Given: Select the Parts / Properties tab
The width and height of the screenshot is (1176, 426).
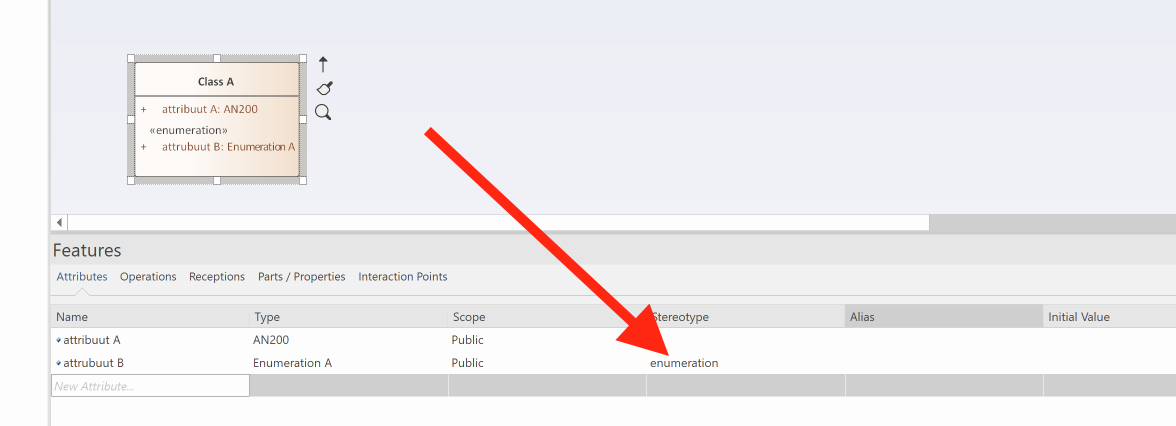Looking at the screenshot, I should click(301, 277).
